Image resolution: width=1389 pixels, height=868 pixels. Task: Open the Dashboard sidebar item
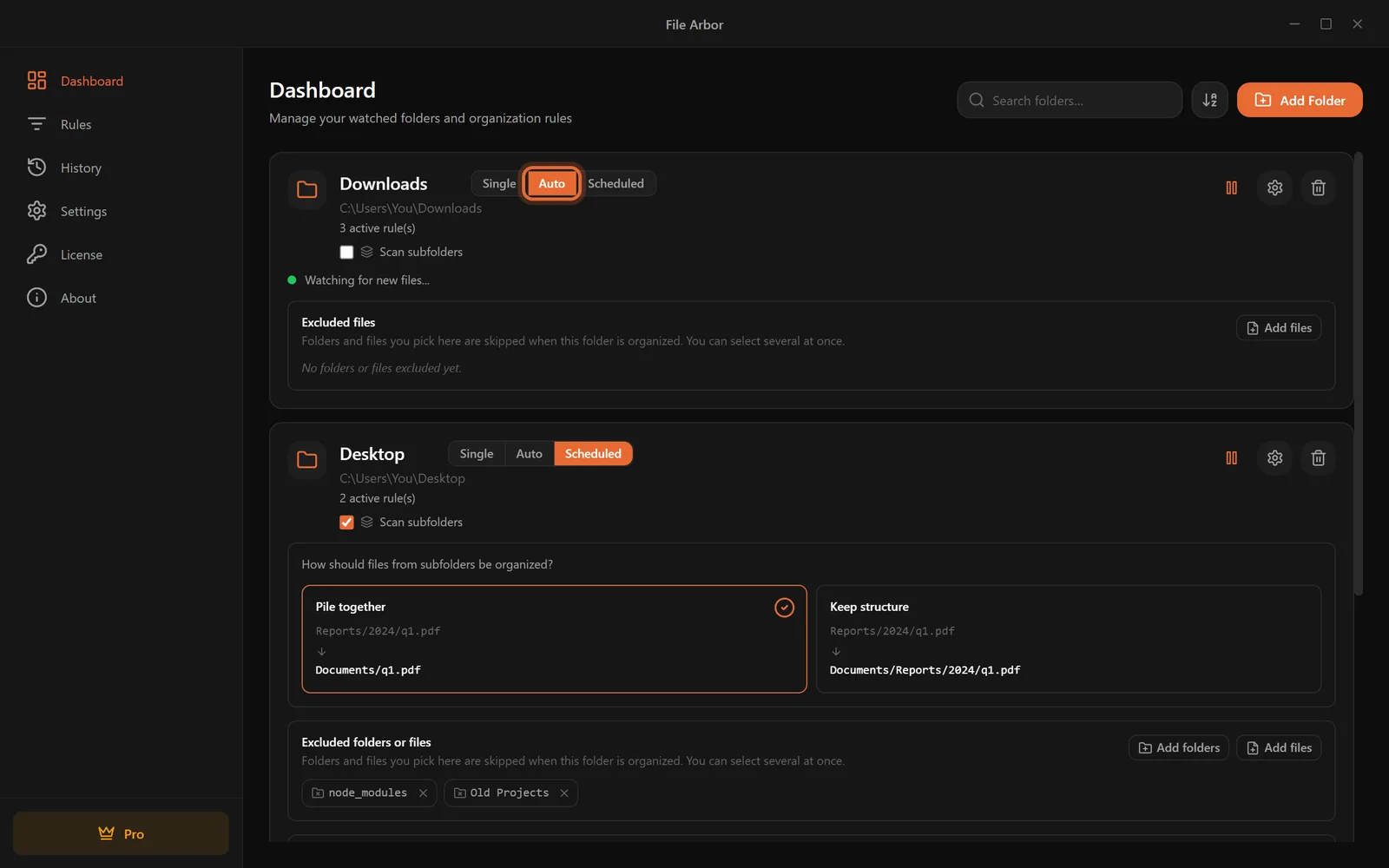[x=121, y=81]
